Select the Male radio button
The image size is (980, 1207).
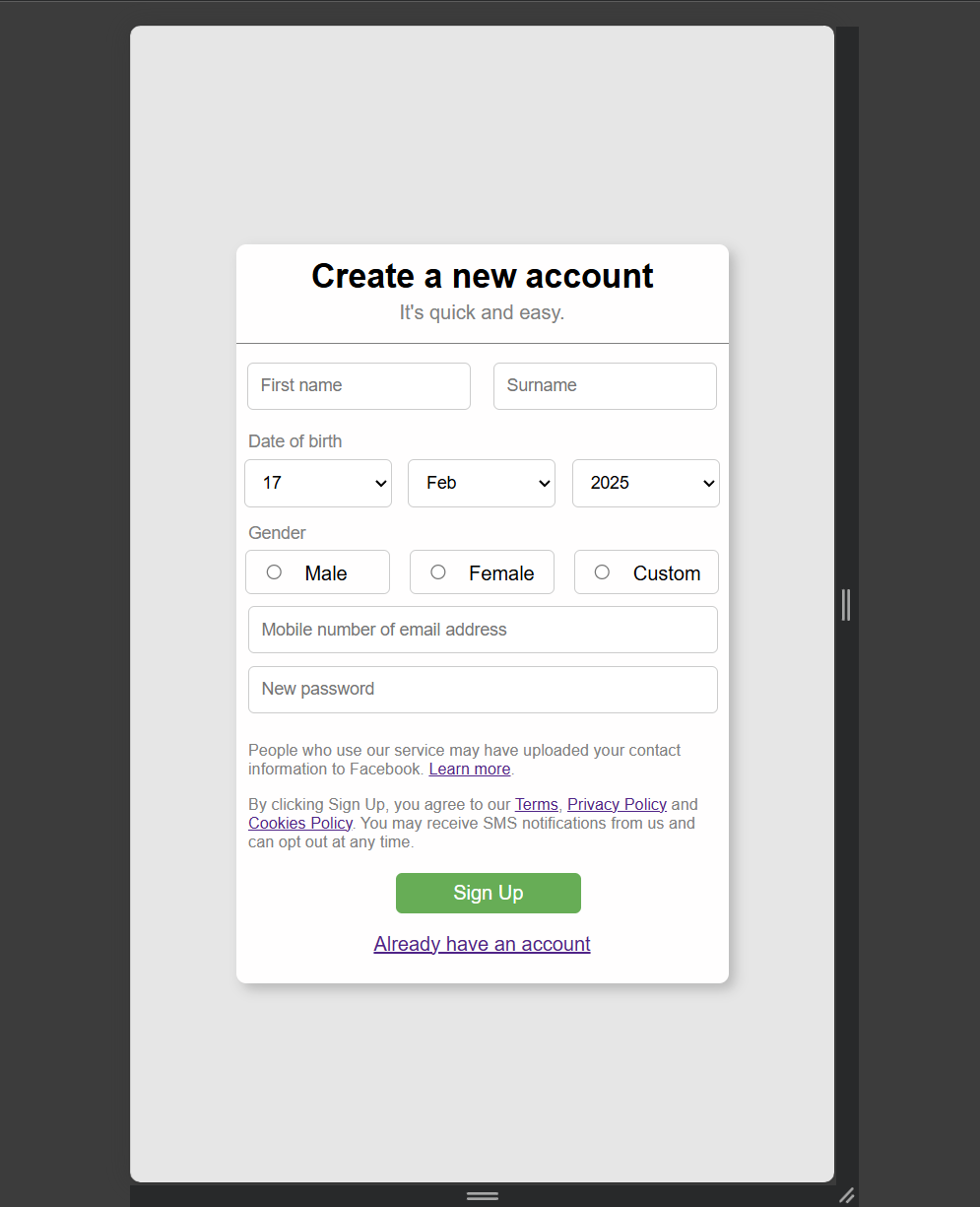coord(274,572)
